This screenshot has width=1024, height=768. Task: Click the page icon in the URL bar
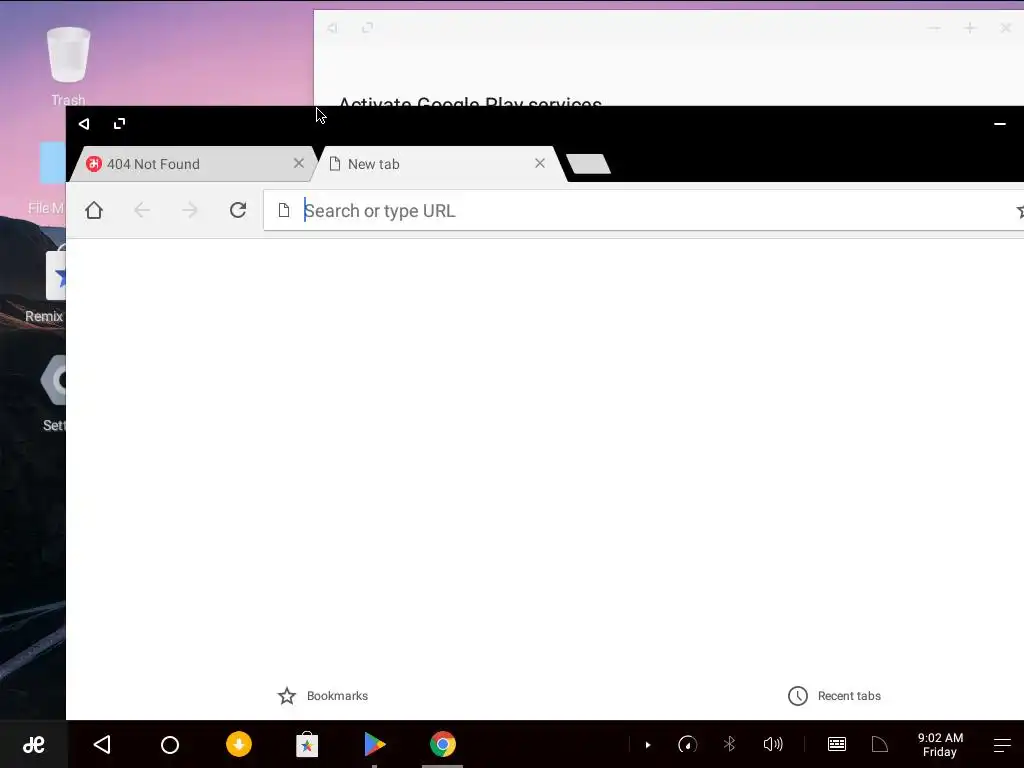[283, 210]
